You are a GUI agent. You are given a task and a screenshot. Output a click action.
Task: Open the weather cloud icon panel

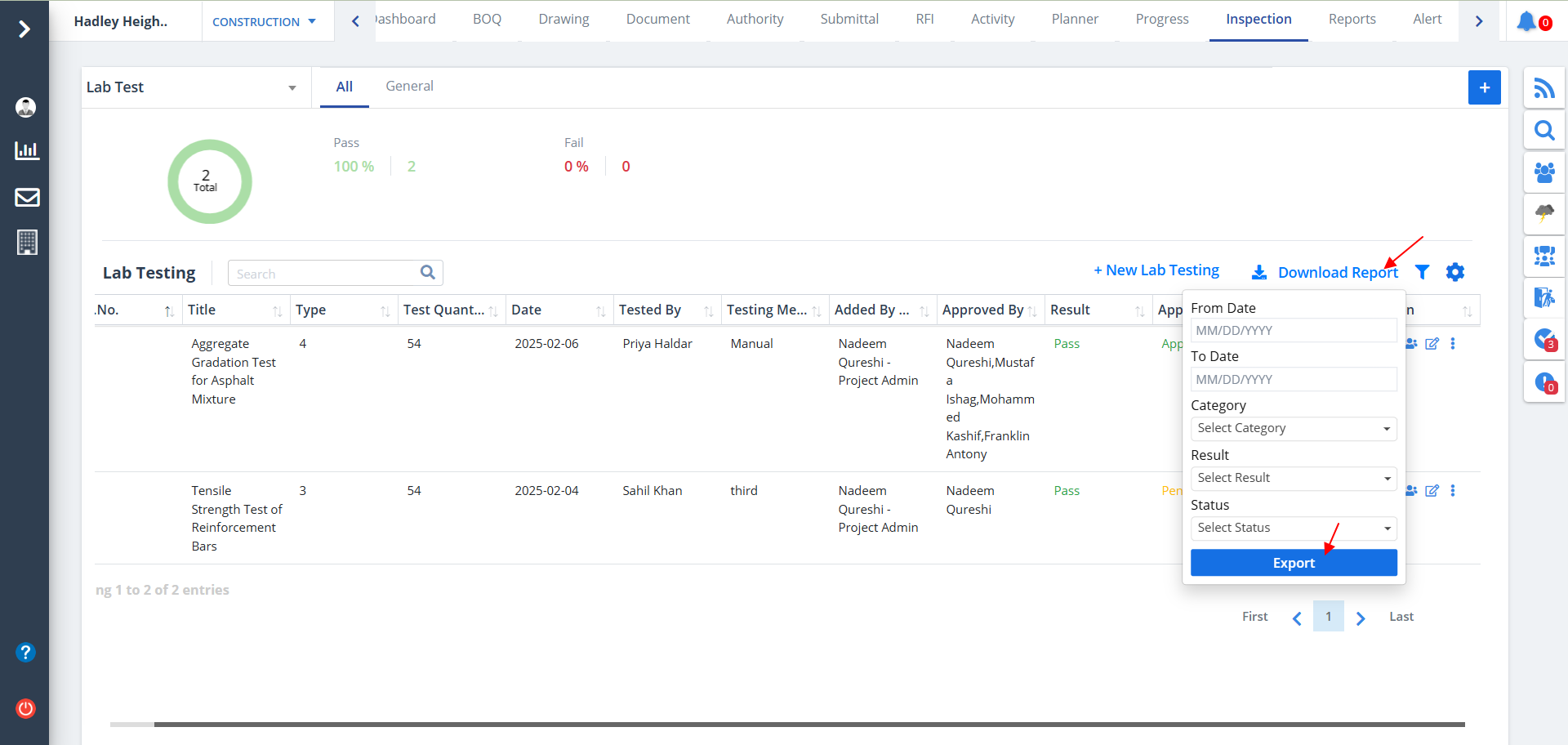click(1543, 214)
